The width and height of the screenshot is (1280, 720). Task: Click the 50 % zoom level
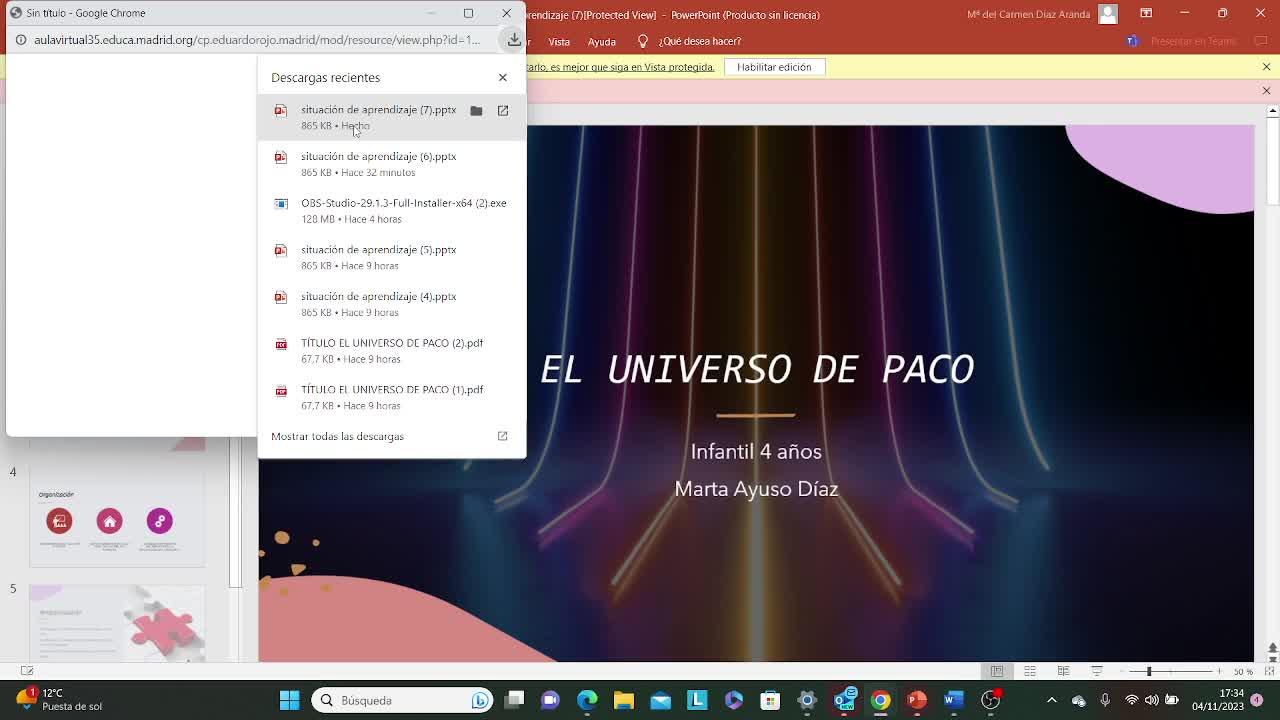[1243, 671]
